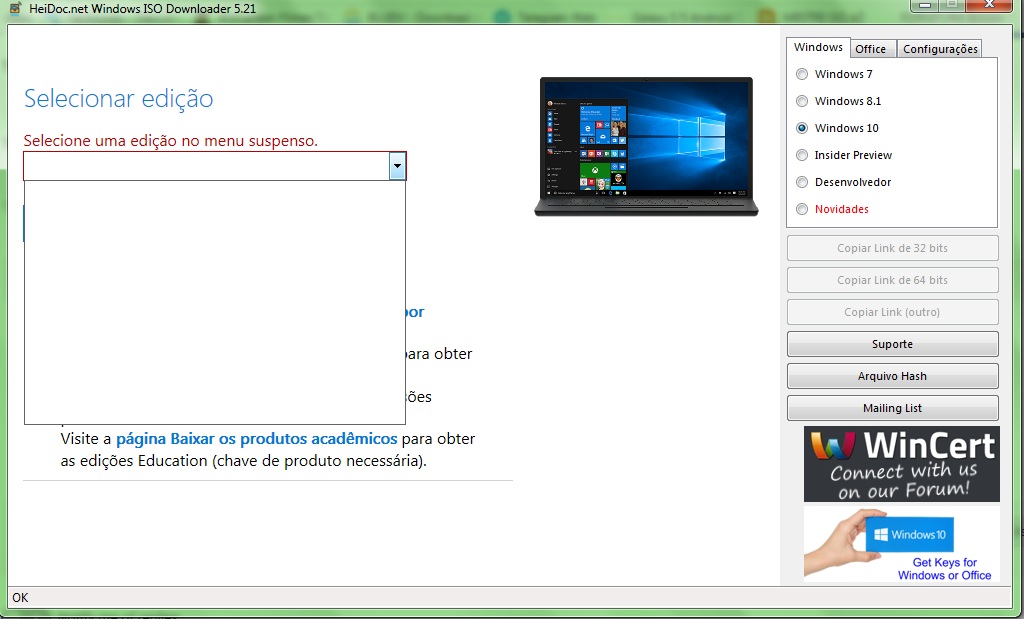The height and width of the screenshot is (619, 1024).
Task: Select the Windows 10 radio button
Action: click(x=802, y=128)
